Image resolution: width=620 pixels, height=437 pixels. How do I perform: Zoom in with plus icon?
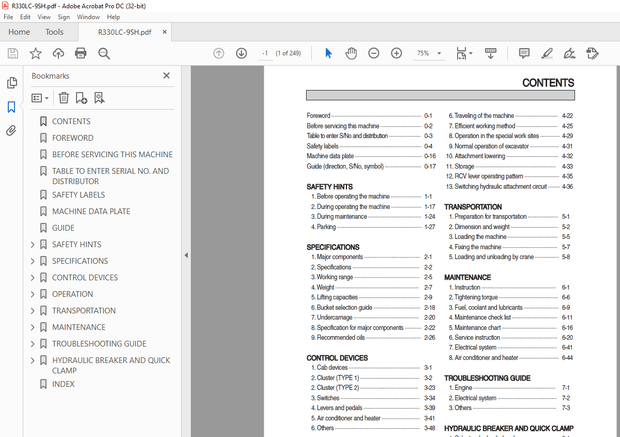coord(397,53)
